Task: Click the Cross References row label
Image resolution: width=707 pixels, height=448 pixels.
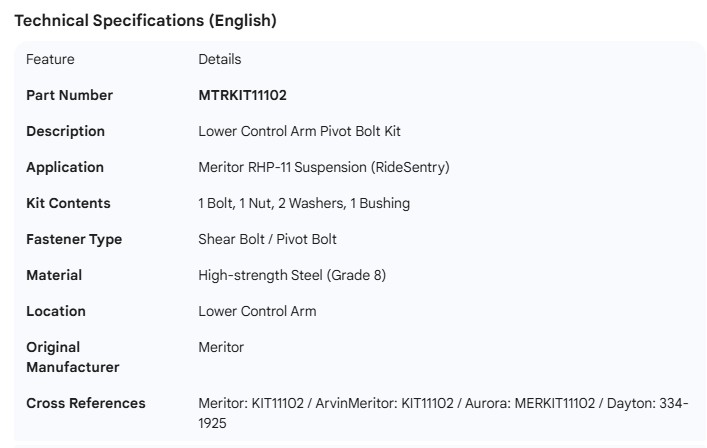Action: click(85, 403)
